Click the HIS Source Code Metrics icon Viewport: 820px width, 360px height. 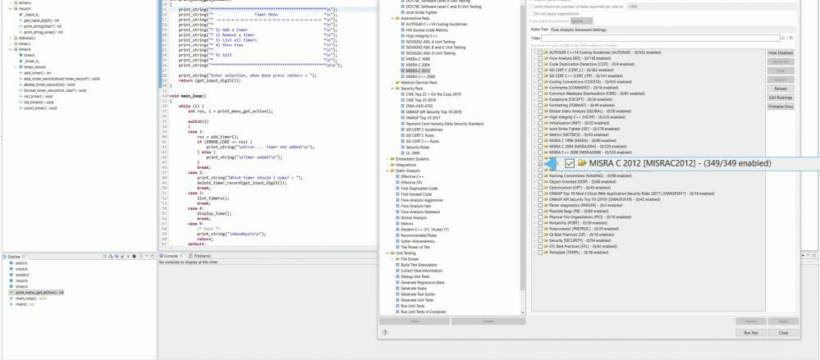tap(403, 30)
